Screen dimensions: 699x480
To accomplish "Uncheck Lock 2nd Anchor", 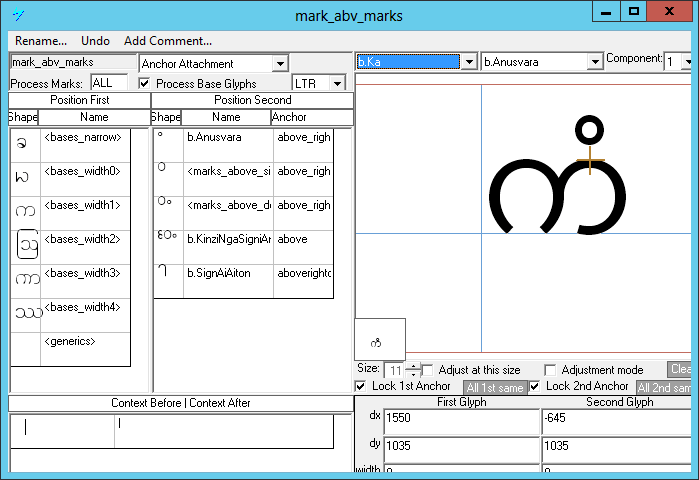I will coord(535,386).
